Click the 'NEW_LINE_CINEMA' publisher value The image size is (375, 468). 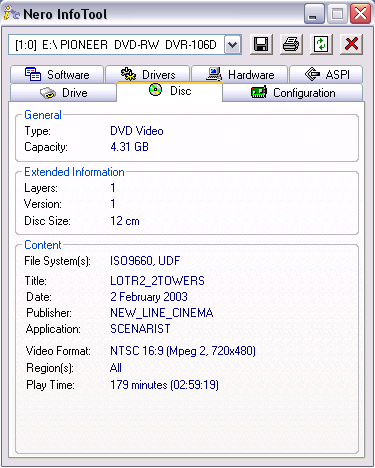tap(162, 313)
